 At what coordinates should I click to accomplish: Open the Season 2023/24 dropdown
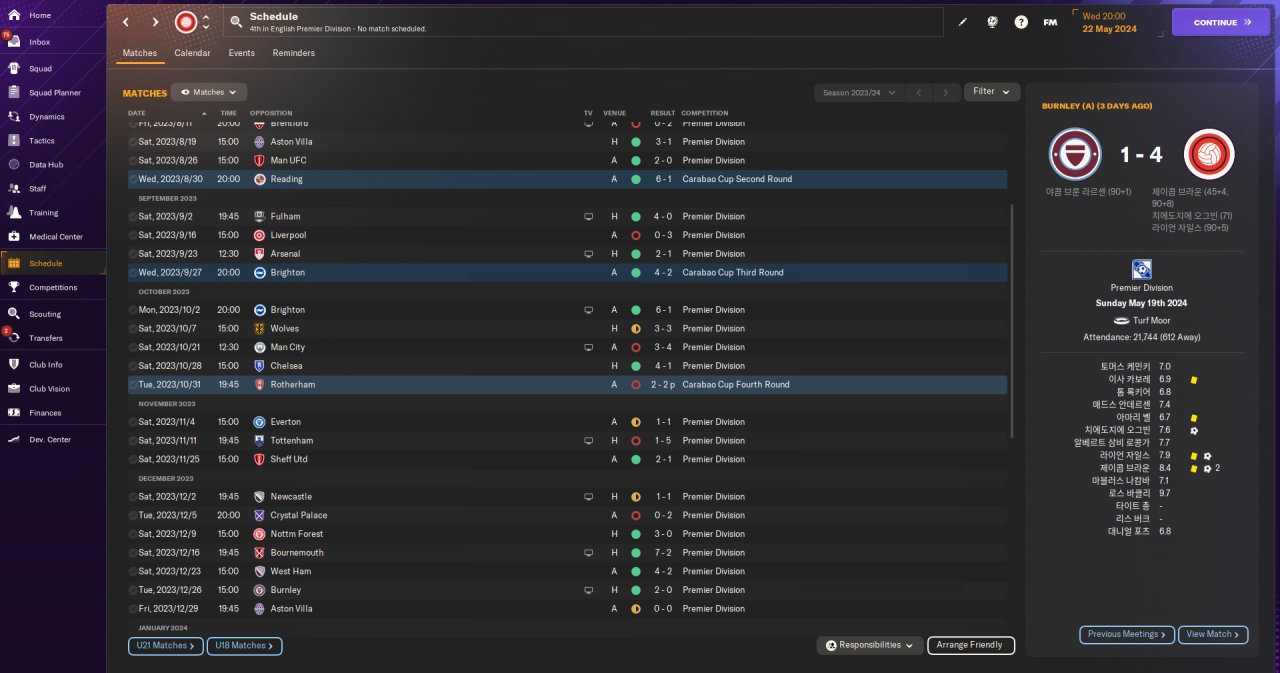click(860, 92)
